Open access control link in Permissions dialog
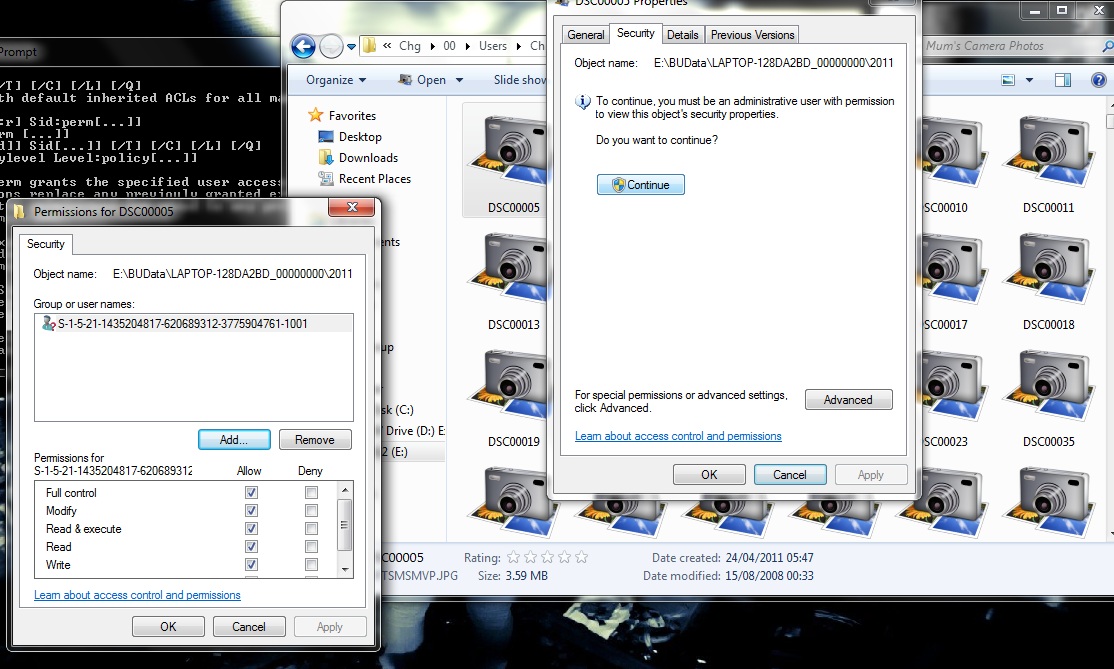The width and height of the screenshot is (1114, 669). coord(137,595)
